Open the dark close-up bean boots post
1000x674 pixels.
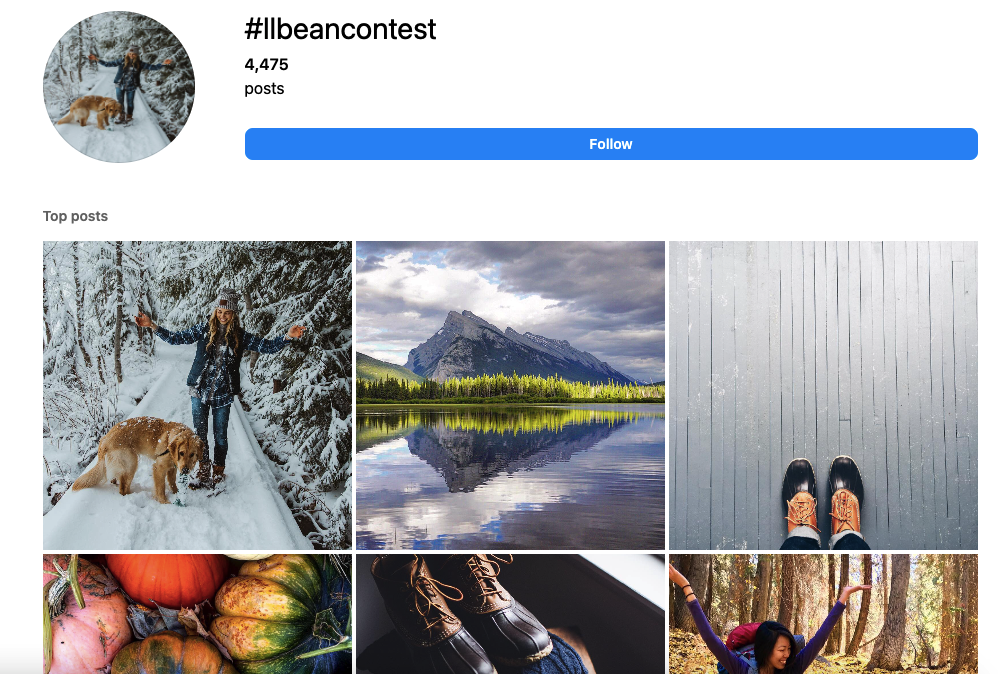point(510,614)
